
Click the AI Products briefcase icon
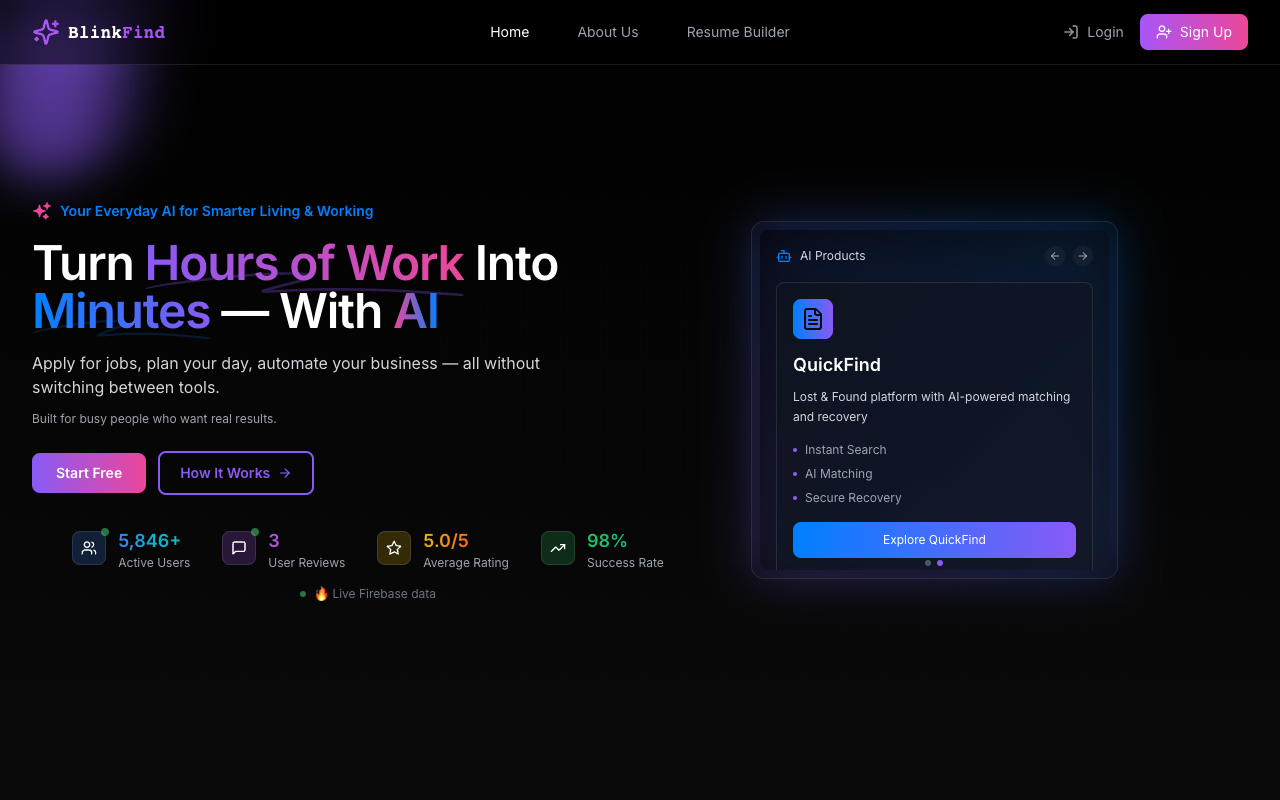point(783,255)
